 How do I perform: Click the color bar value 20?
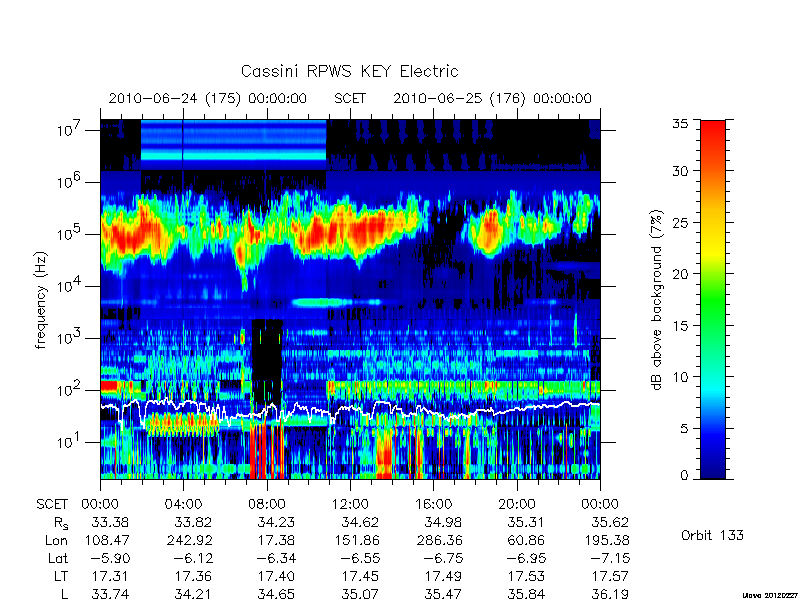680,274
